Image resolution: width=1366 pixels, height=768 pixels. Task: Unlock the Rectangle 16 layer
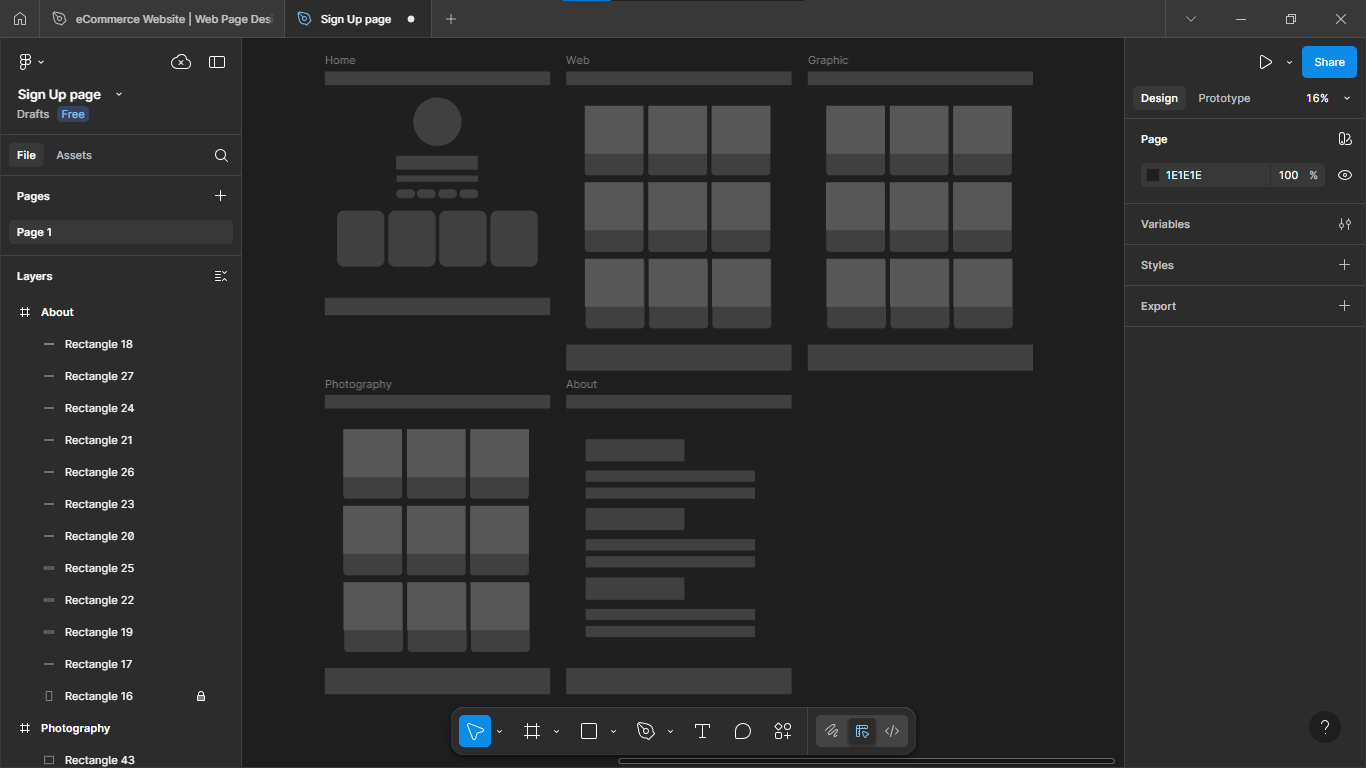click(x=201, y=696)
